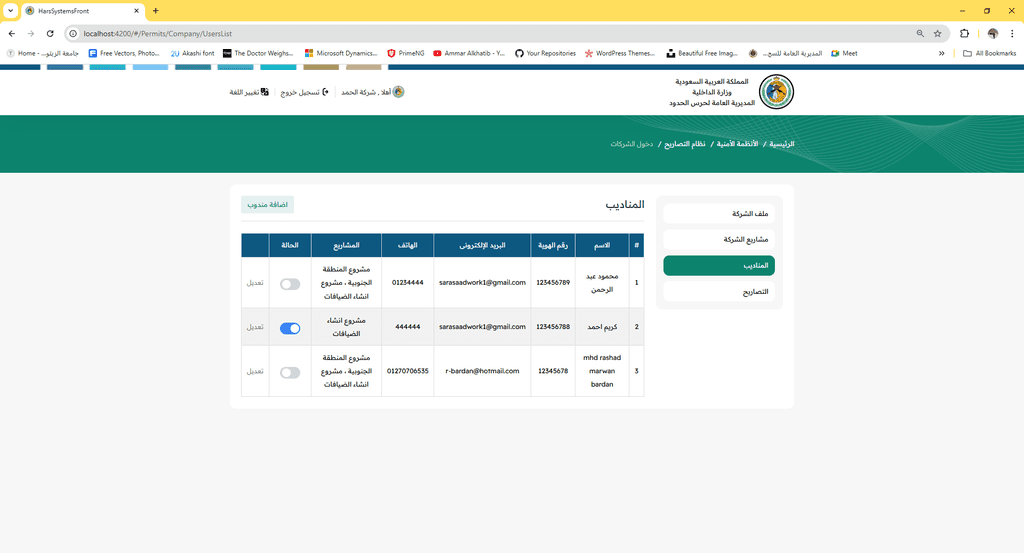1024x553 pixels.
Task: Click email r-bardan@hotmail.com cell
Action: pyautogui.click(x=483, y=371)
